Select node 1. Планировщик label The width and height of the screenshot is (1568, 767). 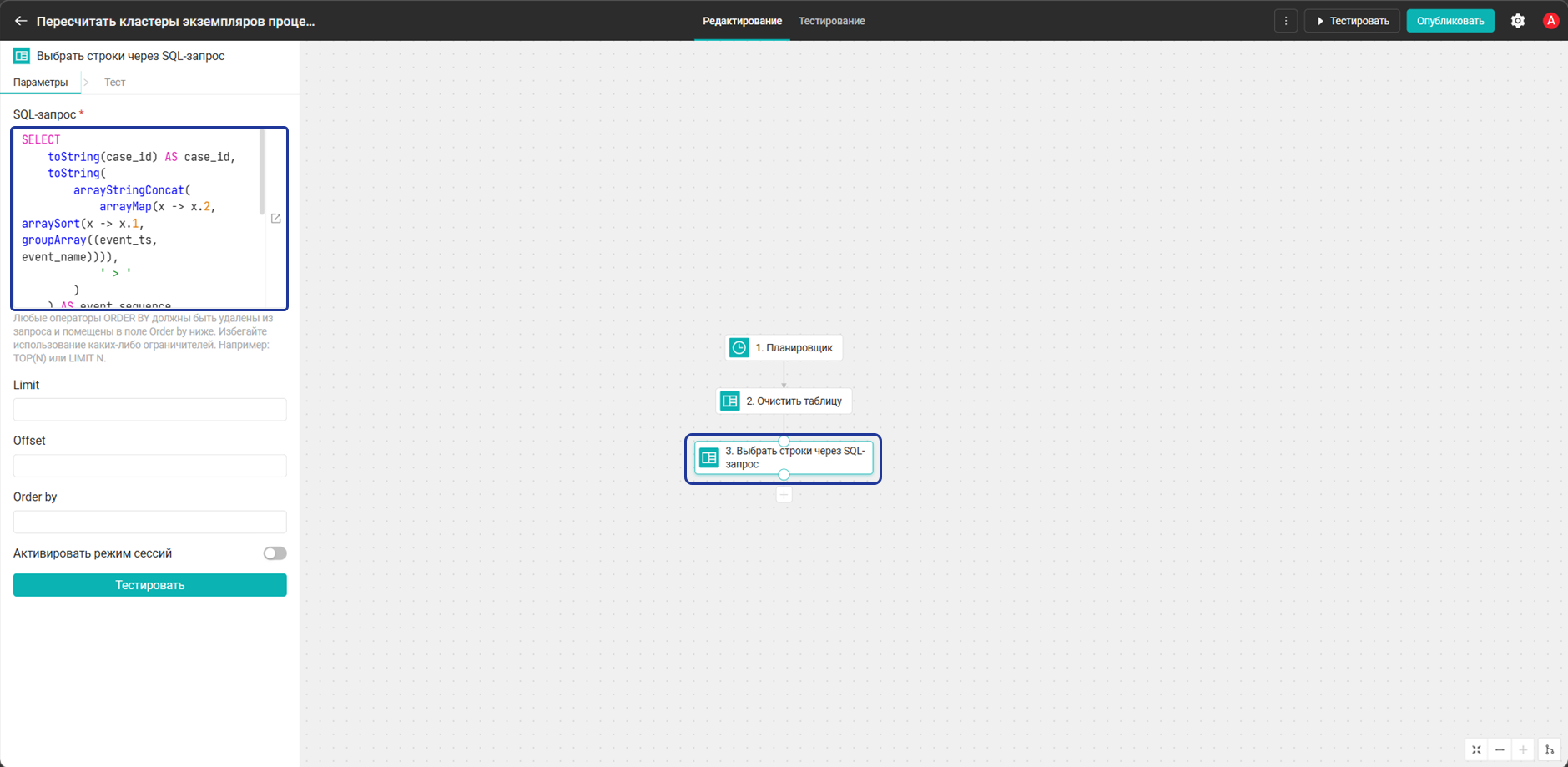point(794,348)
